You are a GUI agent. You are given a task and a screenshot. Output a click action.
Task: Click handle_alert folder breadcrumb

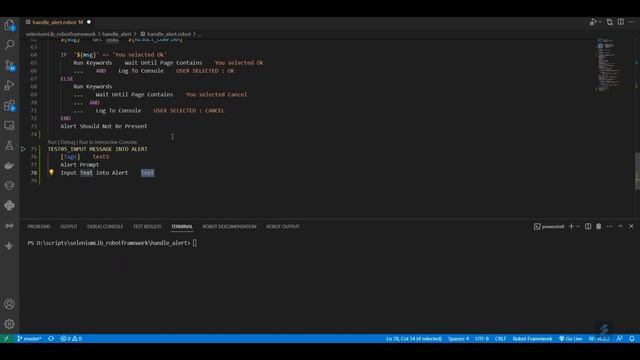click(x=117, y=34)
